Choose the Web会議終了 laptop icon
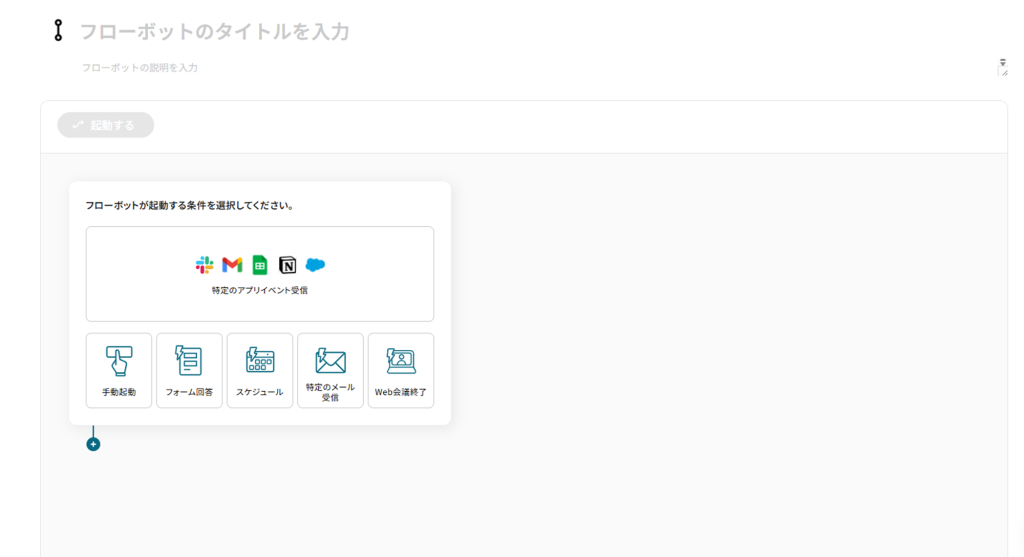 click(x=401, y=360)
